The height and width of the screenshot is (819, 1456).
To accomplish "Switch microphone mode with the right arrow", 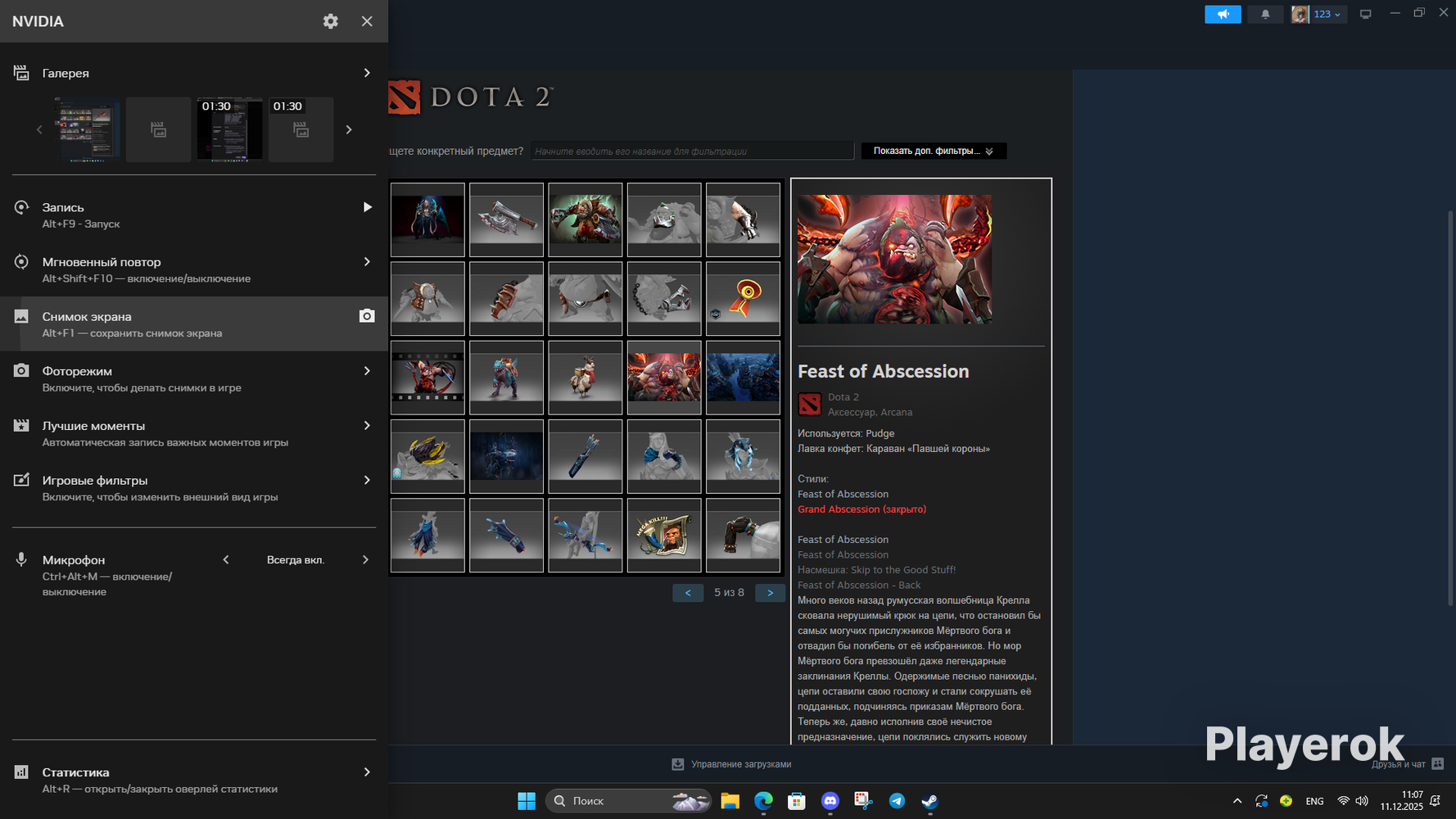I will [366, 559].
